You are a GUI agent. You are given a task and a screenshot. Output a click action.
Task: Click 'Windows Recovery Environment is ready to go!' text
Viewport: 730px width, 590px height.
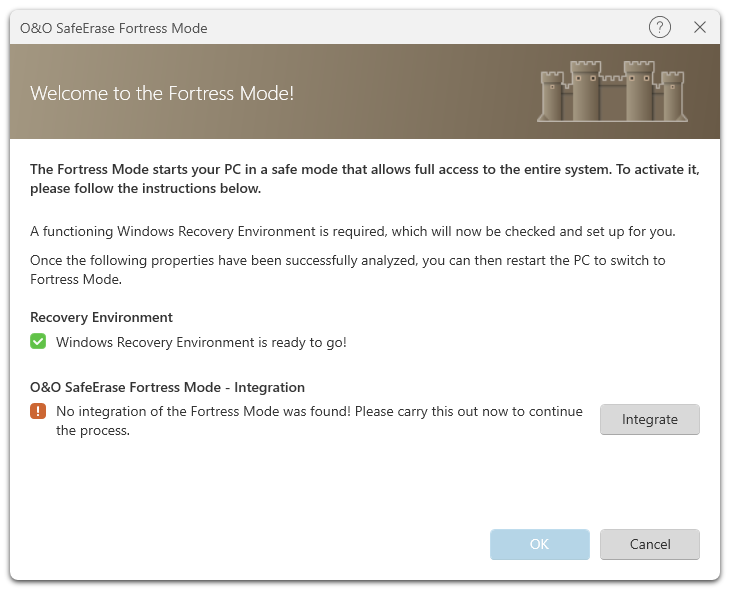pyautogui.click(x=201, y=342)
